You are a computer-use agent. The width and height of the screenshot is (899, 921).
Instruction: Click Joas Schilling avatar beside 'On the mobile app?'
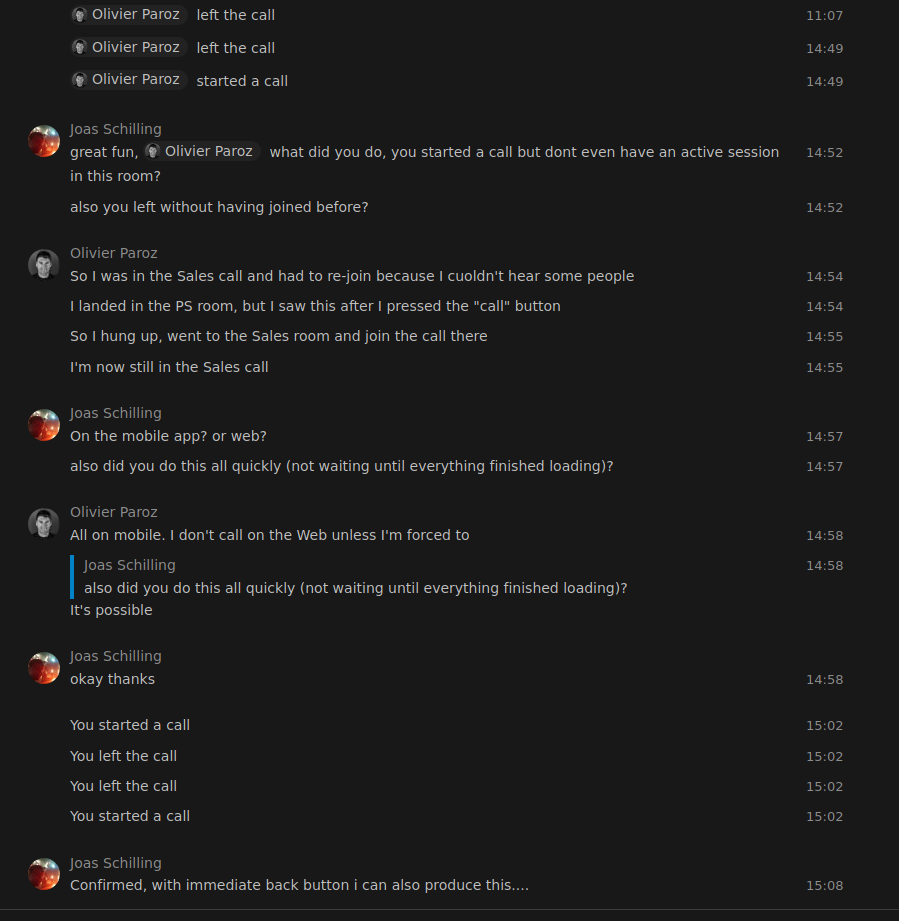click(44, 425)
